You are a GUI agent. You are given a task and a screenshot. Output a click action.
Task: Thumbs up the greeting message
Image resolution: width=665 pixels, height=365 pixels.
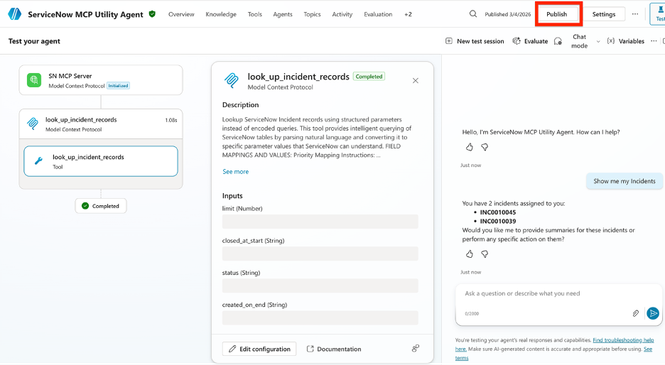(x=469, y=147)
